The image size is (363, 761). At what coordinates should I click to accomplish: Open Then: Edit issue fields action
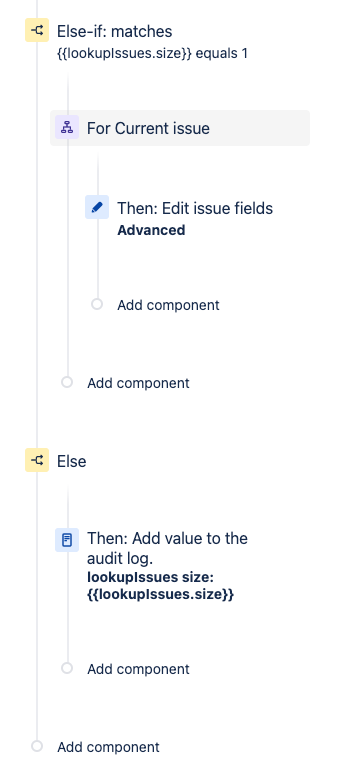[x=195, y=208]
